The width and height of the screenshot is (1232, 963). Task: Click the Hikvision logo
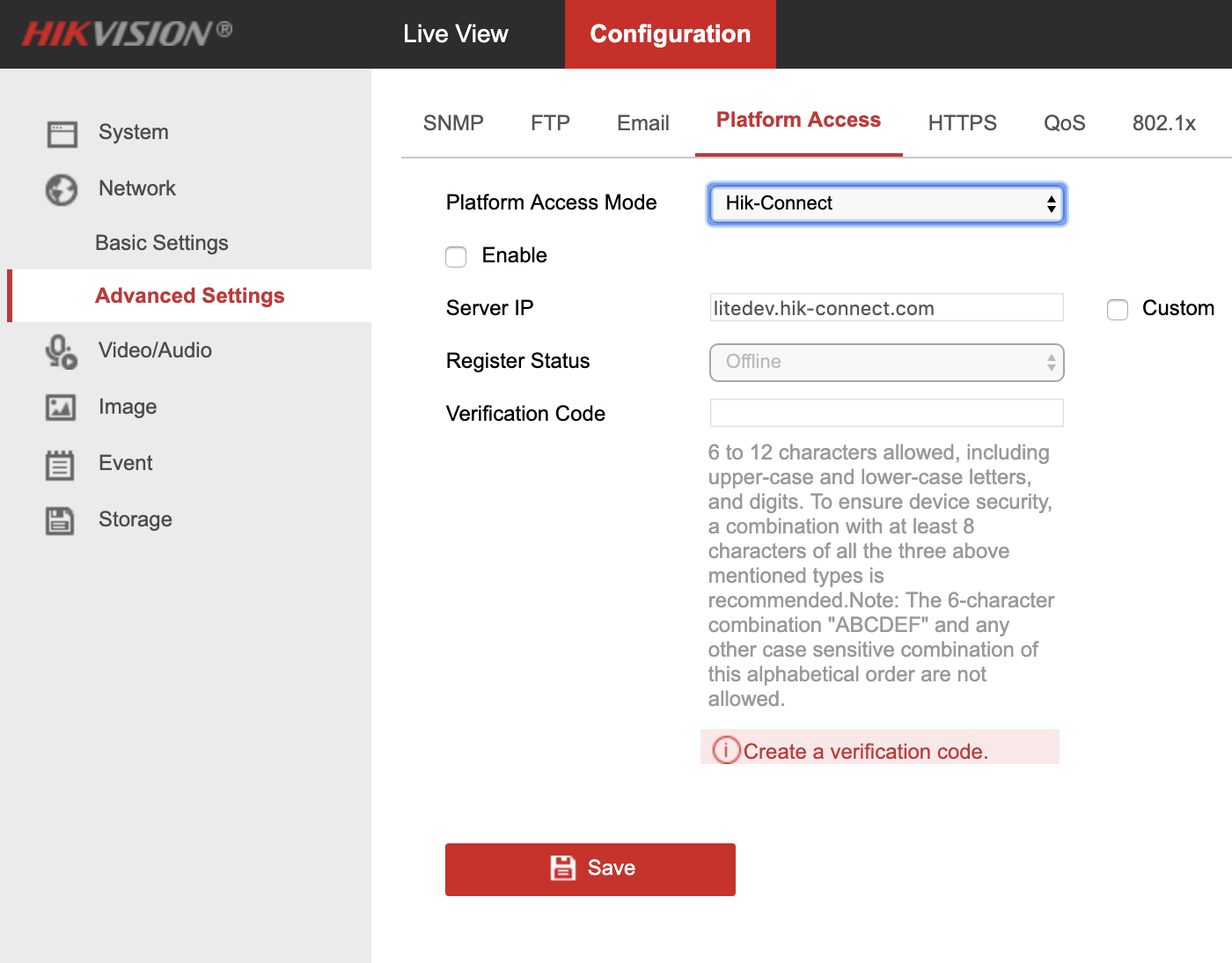(x=127, y=33)
